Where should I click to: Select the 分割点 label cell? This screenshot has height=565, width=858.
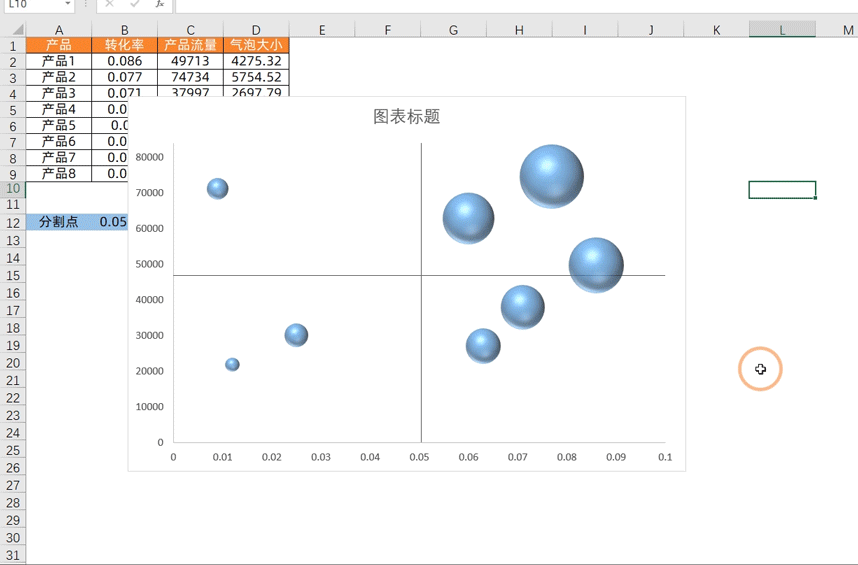pyautogui.click(x=59, y=222)
